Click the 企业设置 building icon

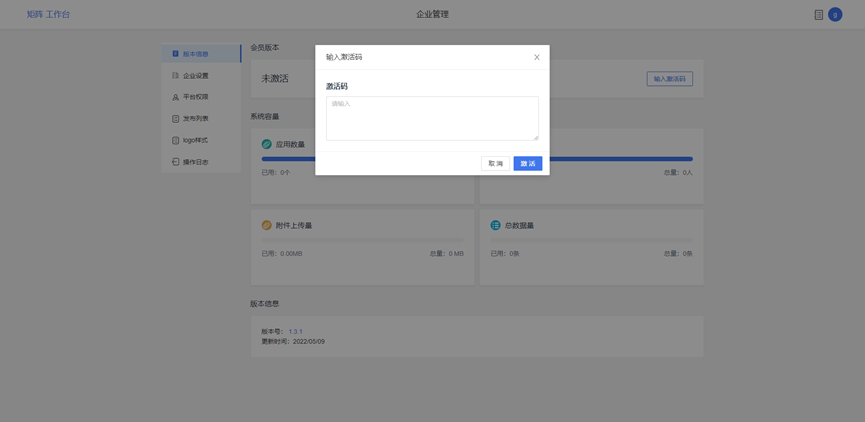pyautogui.click(x=175, y=76)
